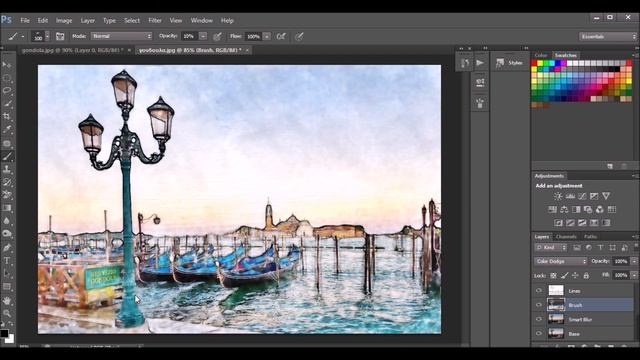Open the Essentials workspace dropdown
This screenshot has width=640, height=360.
tap(607, 36)
